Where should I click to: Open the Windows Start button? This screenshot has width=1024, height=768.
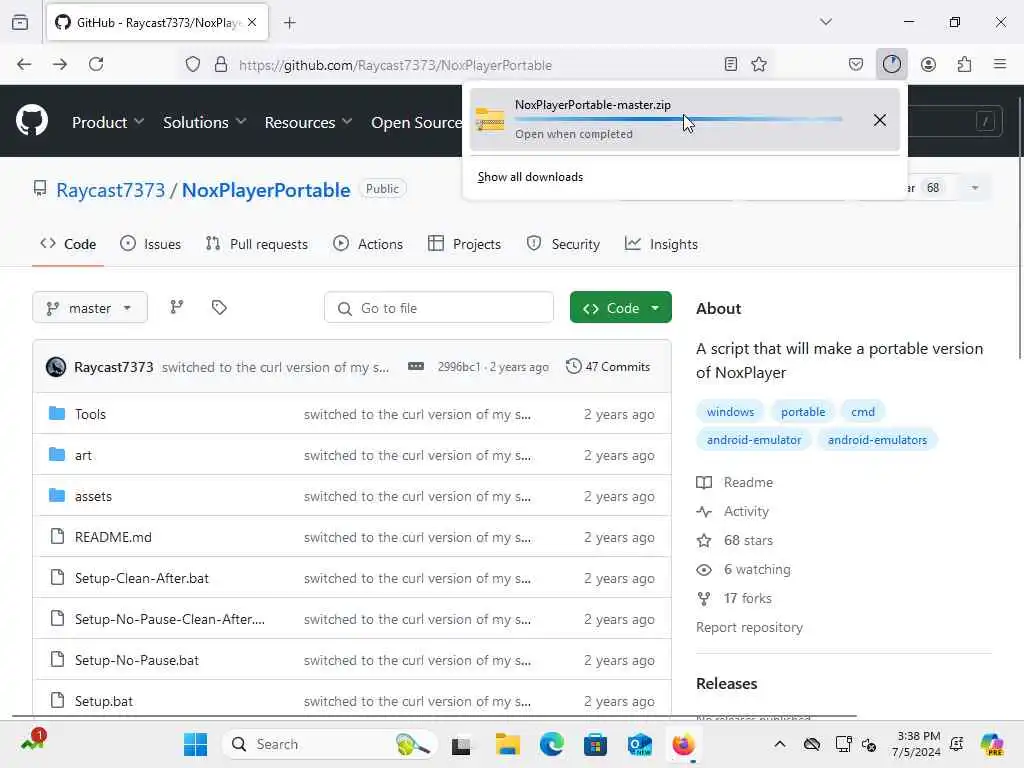[x=195, y=744]
